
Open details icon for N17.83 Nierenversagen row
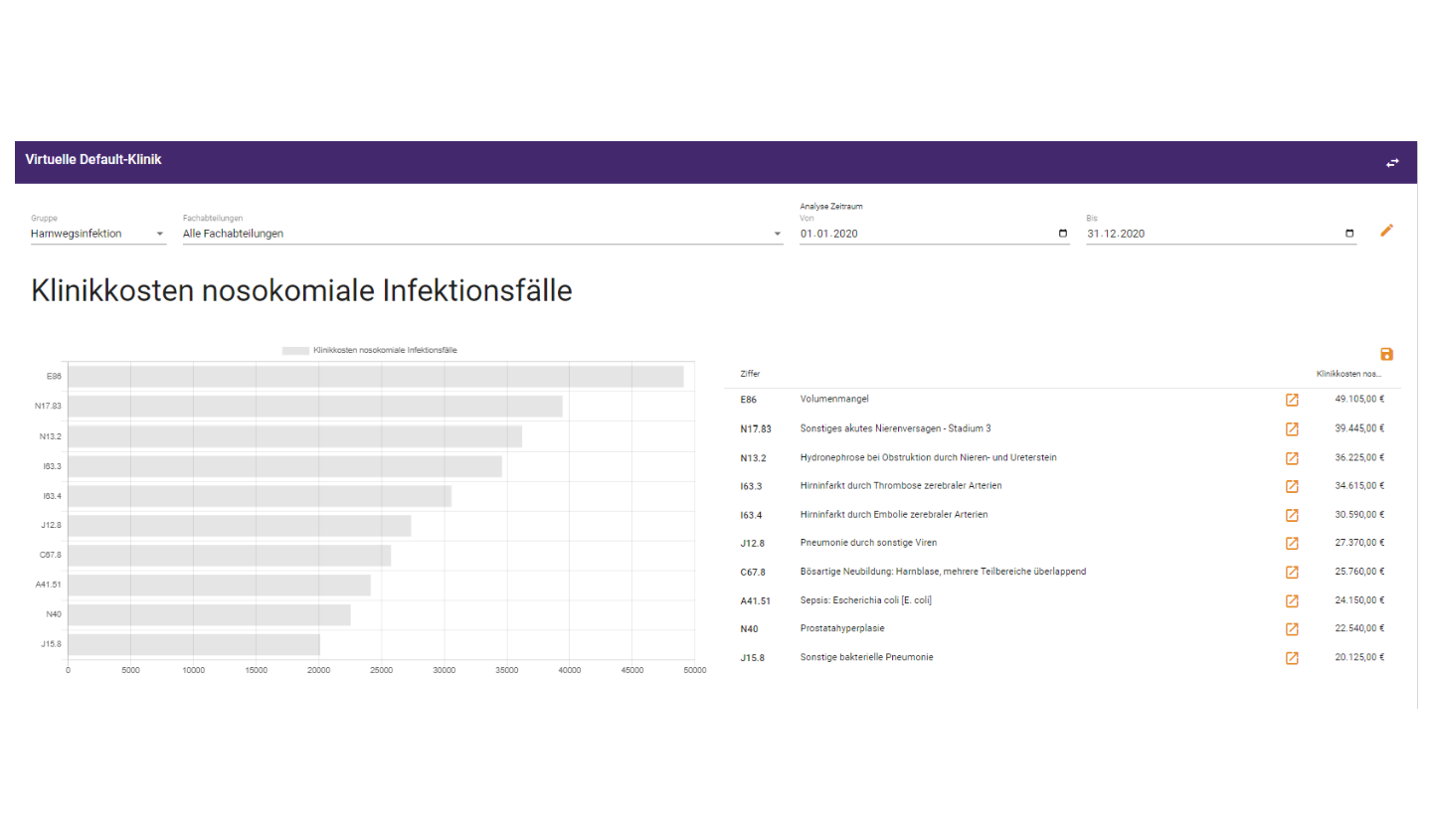coord(1292,429)
